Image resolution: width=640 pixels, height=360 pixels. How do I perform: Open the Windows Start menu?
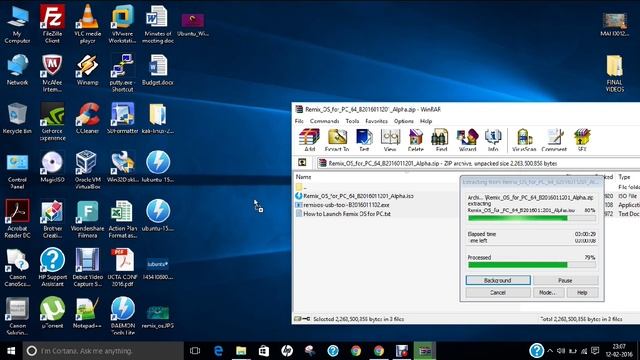click(x=11, y=351)
